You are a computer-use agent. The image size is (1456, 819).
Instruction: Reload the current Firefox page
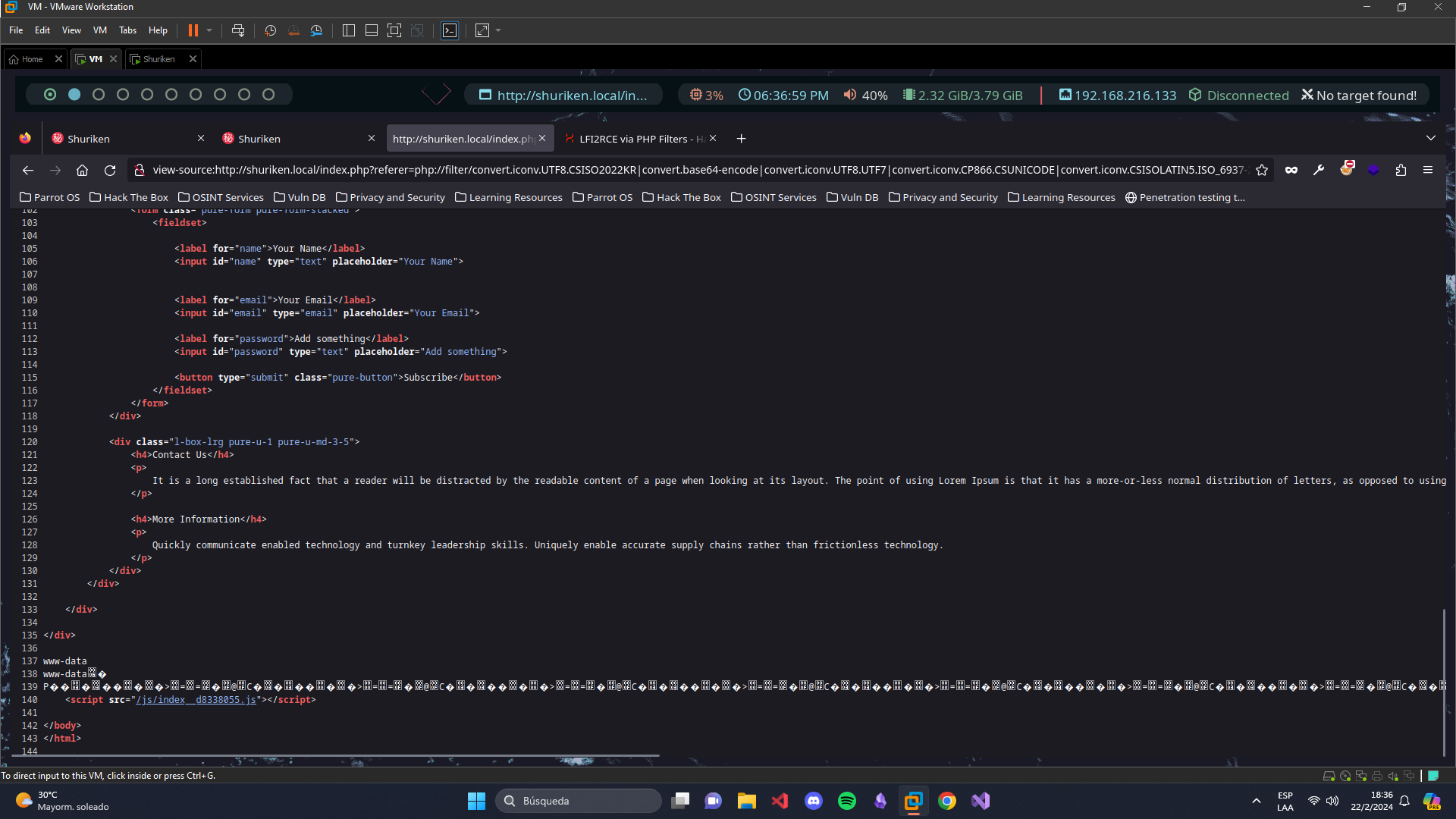[110, 170]
